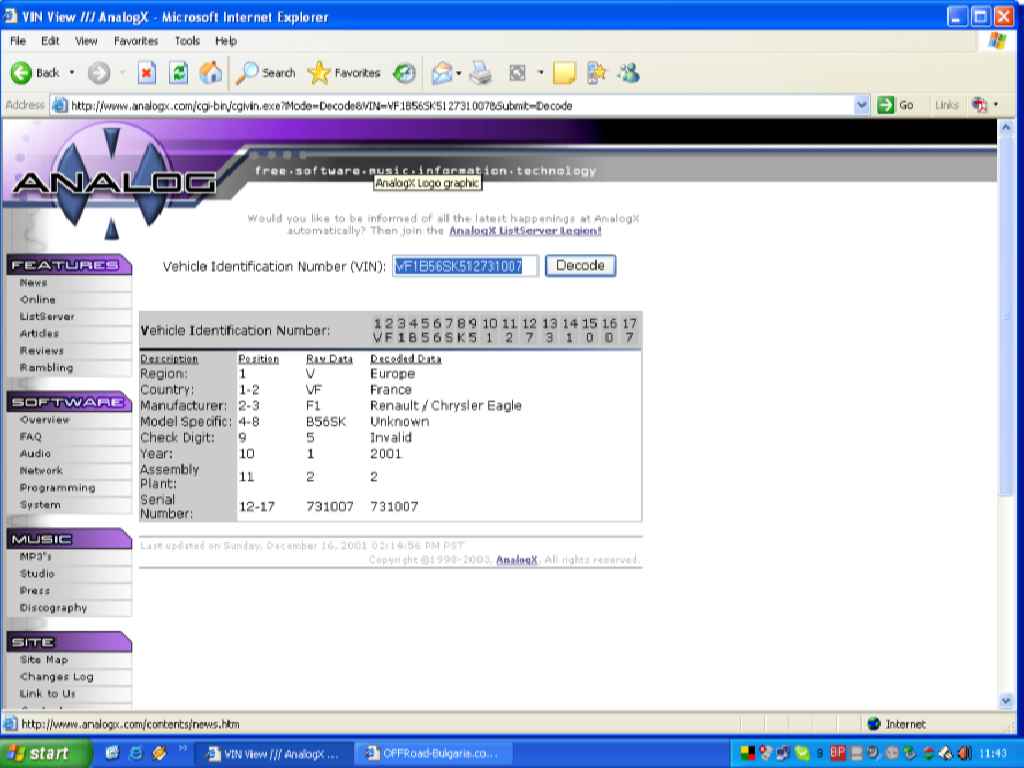Image resolution: width=1024 pixels, height=768 pixels.
Task: Click the Stop loading toolbar icon
Action: coord(146,73)
